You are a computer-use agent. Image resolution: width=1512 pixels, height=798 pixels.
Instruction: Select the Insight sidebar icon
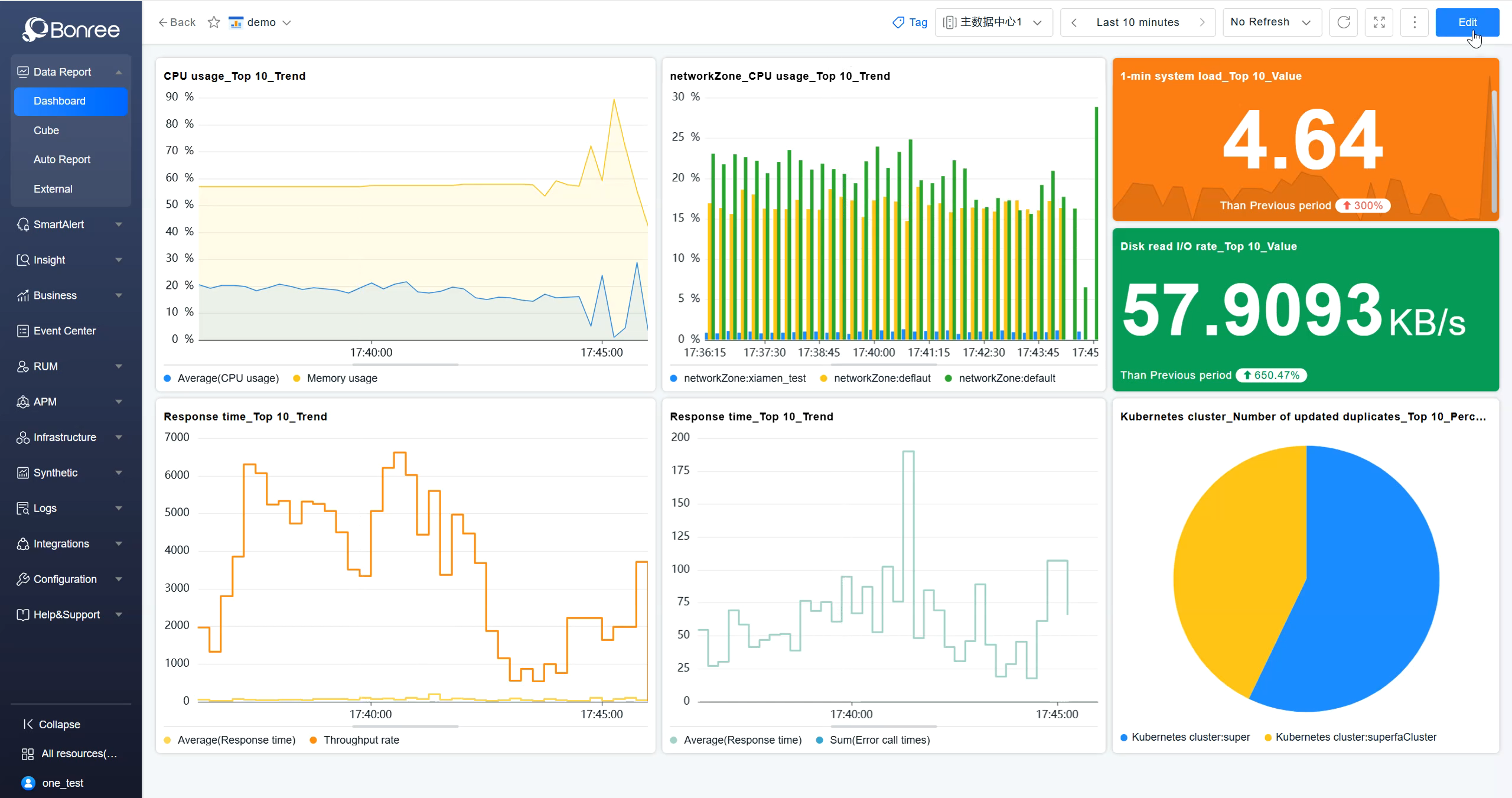click(23, 260)
